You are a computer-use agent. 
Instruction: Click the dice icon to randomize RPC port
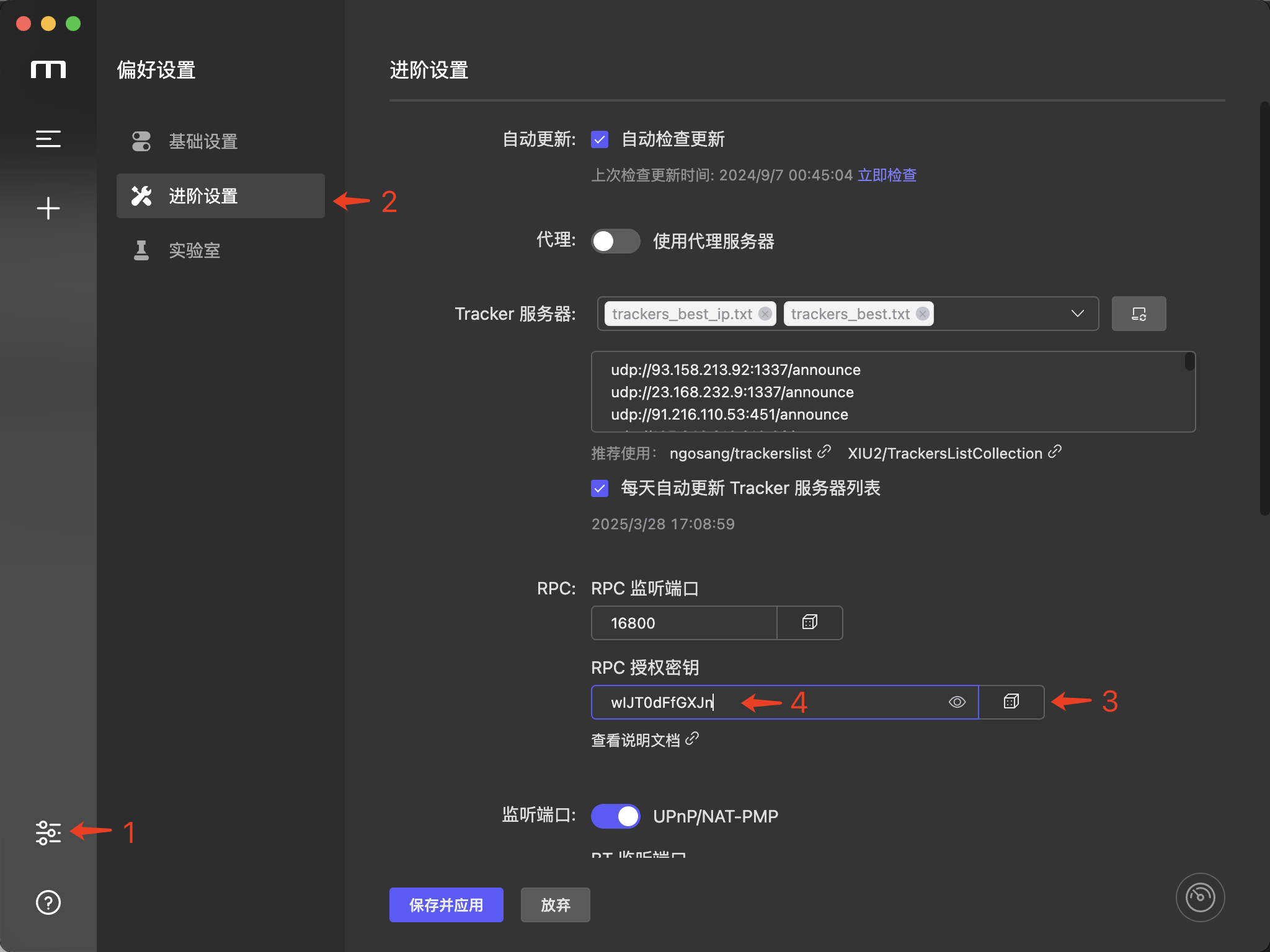click(809, 623)
